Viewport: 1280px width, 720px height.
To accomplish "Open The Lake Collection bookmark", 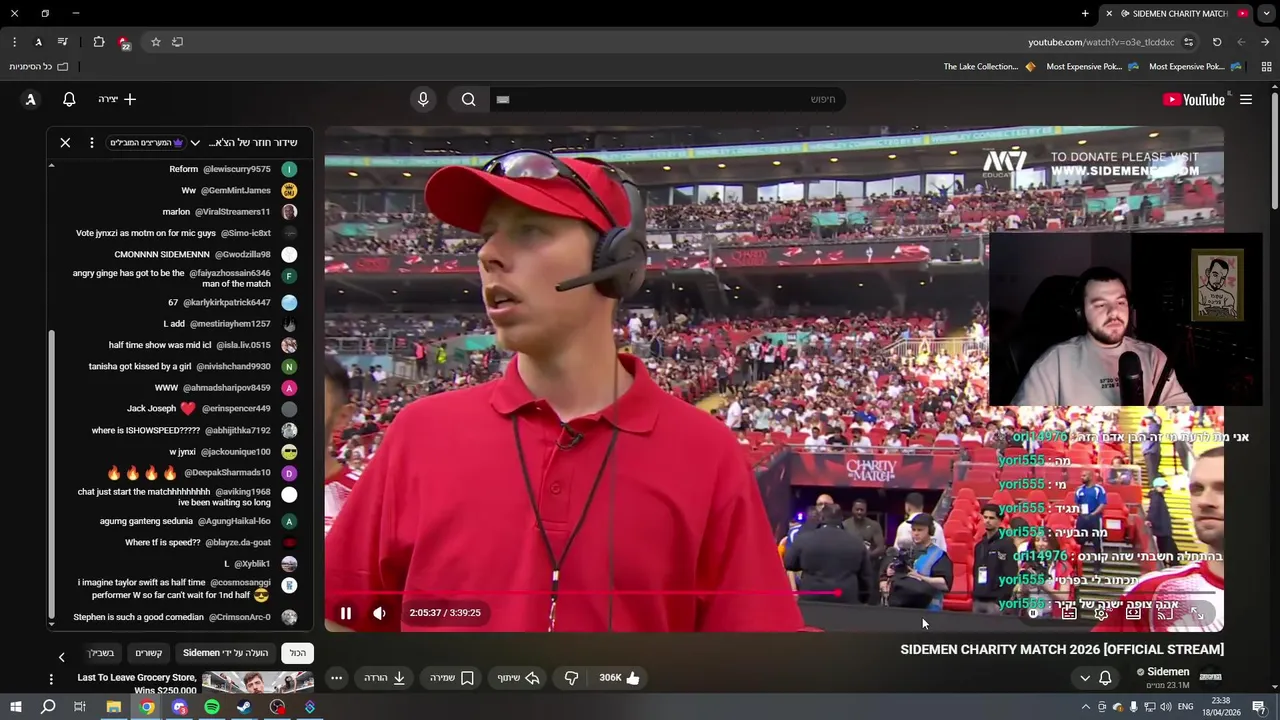I will pyautogui.click(x=989, y=67).
